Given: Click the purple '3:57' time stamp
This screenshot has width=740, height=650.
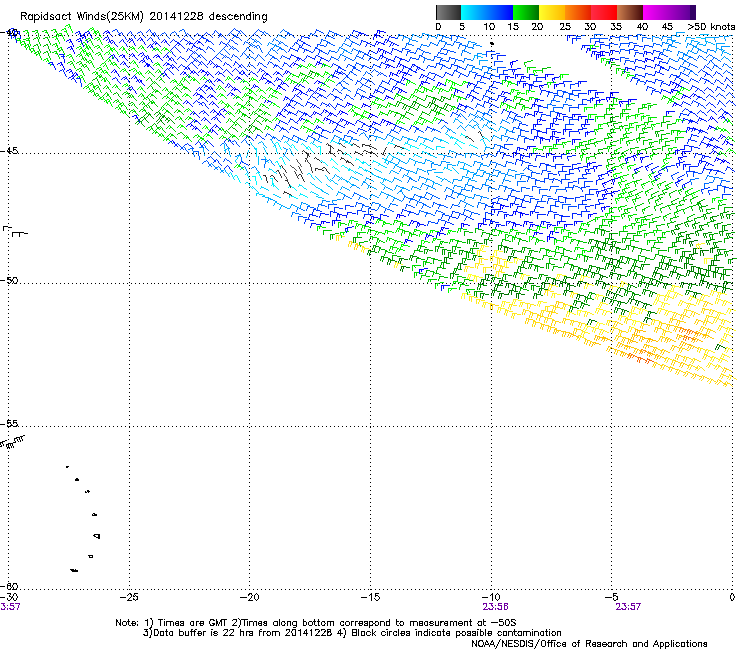Looking at the screenshot, I should [x=10, y=607].
